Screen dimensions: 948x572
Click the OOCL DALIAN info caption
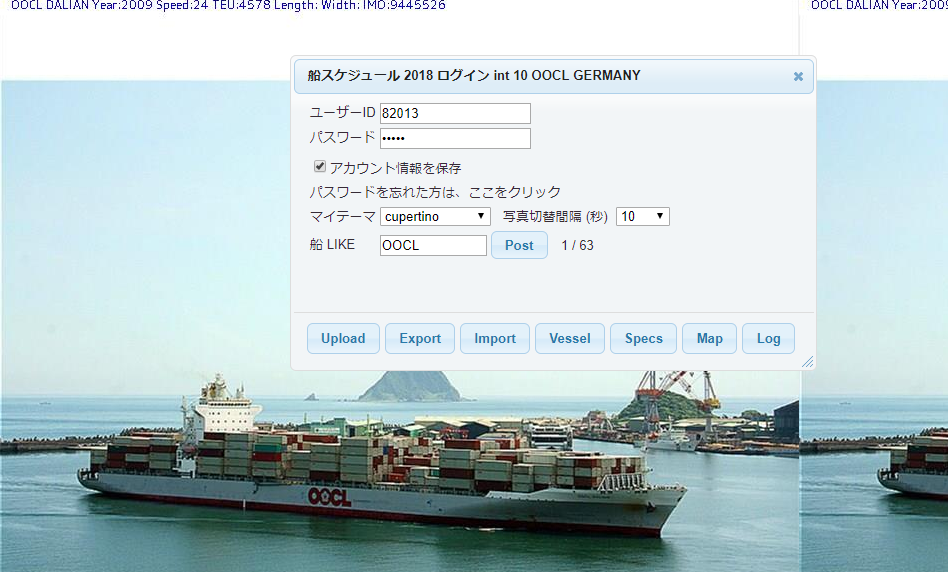pos(228,5)
